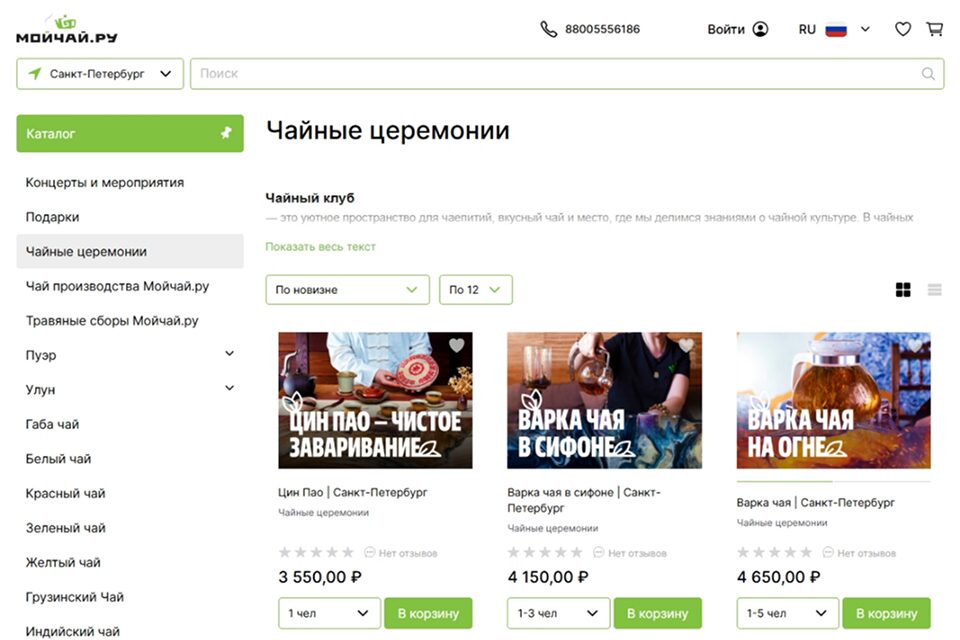This screenshot has width=960, height=640.
Task: Click into the Поиск search field
Action: [x=555, y=73]
